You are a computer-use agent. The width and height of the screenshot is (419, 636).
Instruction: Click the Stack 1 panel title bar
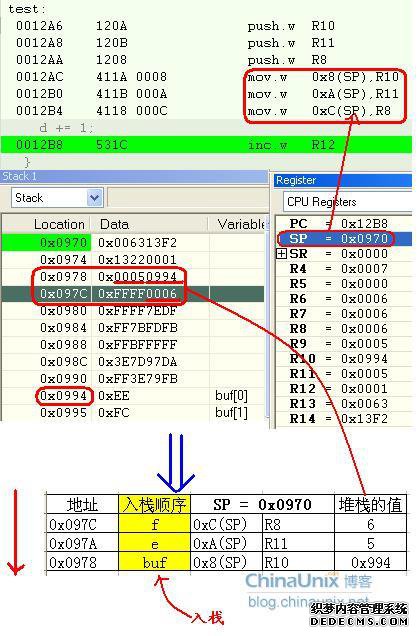point(134,176)
